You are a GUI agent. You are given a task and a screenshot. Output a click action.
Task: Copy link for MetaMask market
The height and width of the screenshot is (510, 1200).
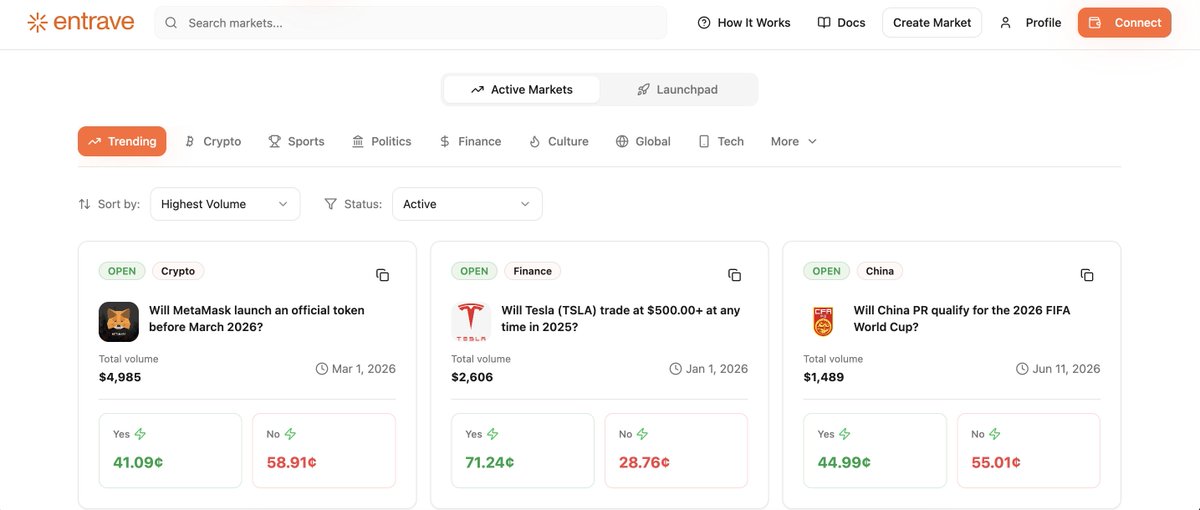(x=382, y=275)
